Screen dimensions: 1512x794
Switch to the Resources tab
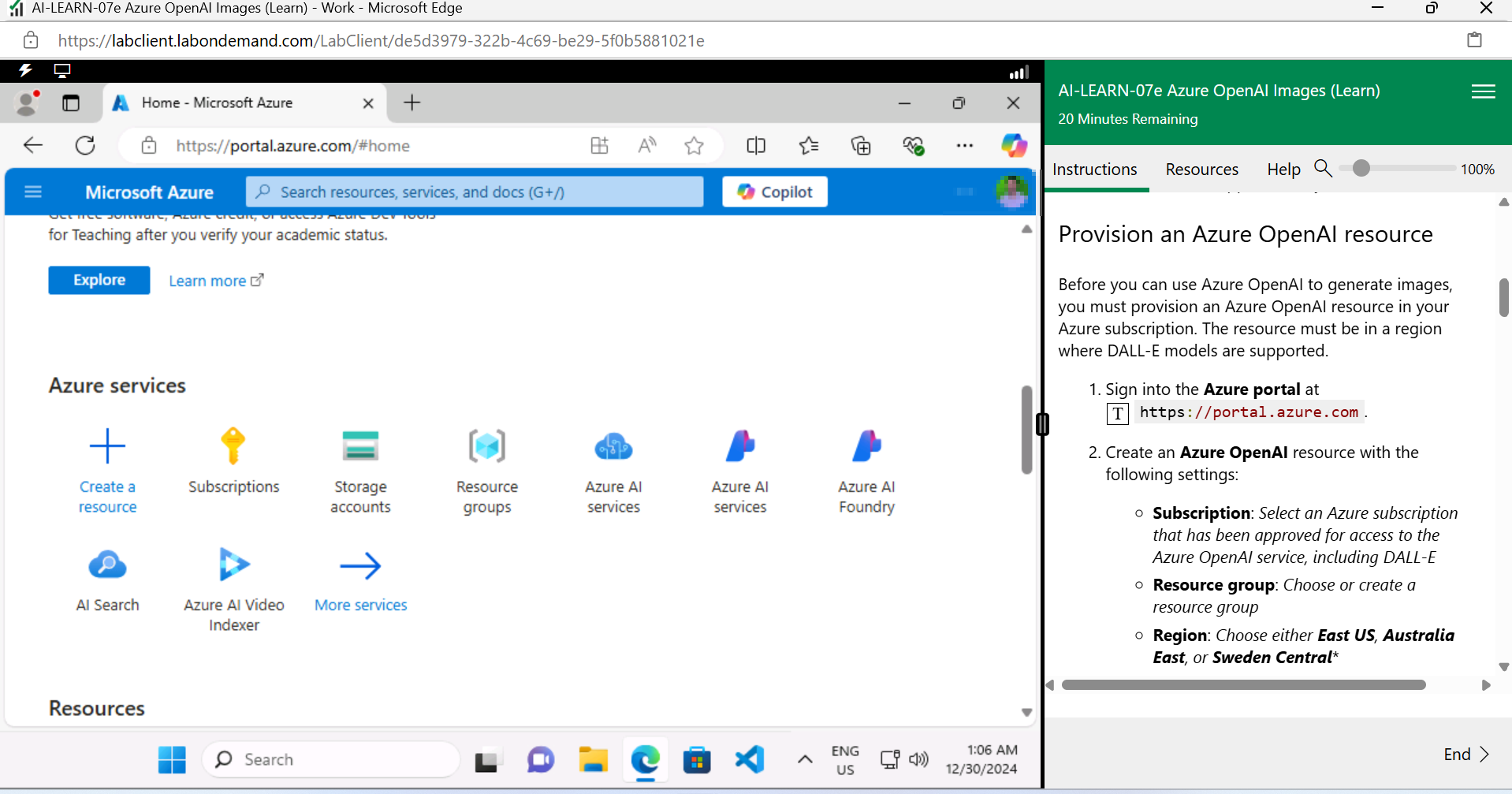[x=1201, y=169]
